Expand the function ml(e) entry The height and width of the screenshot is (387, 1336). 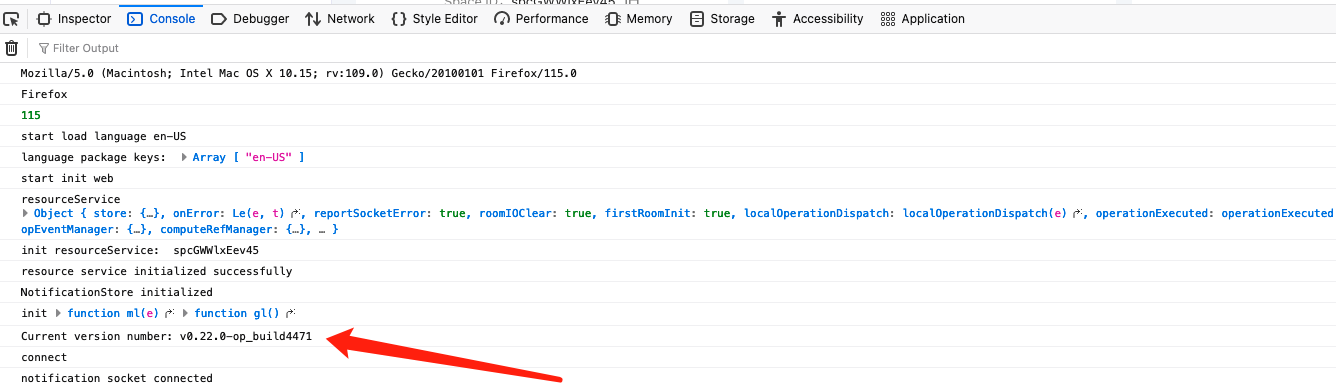click(x=59, y=314)
